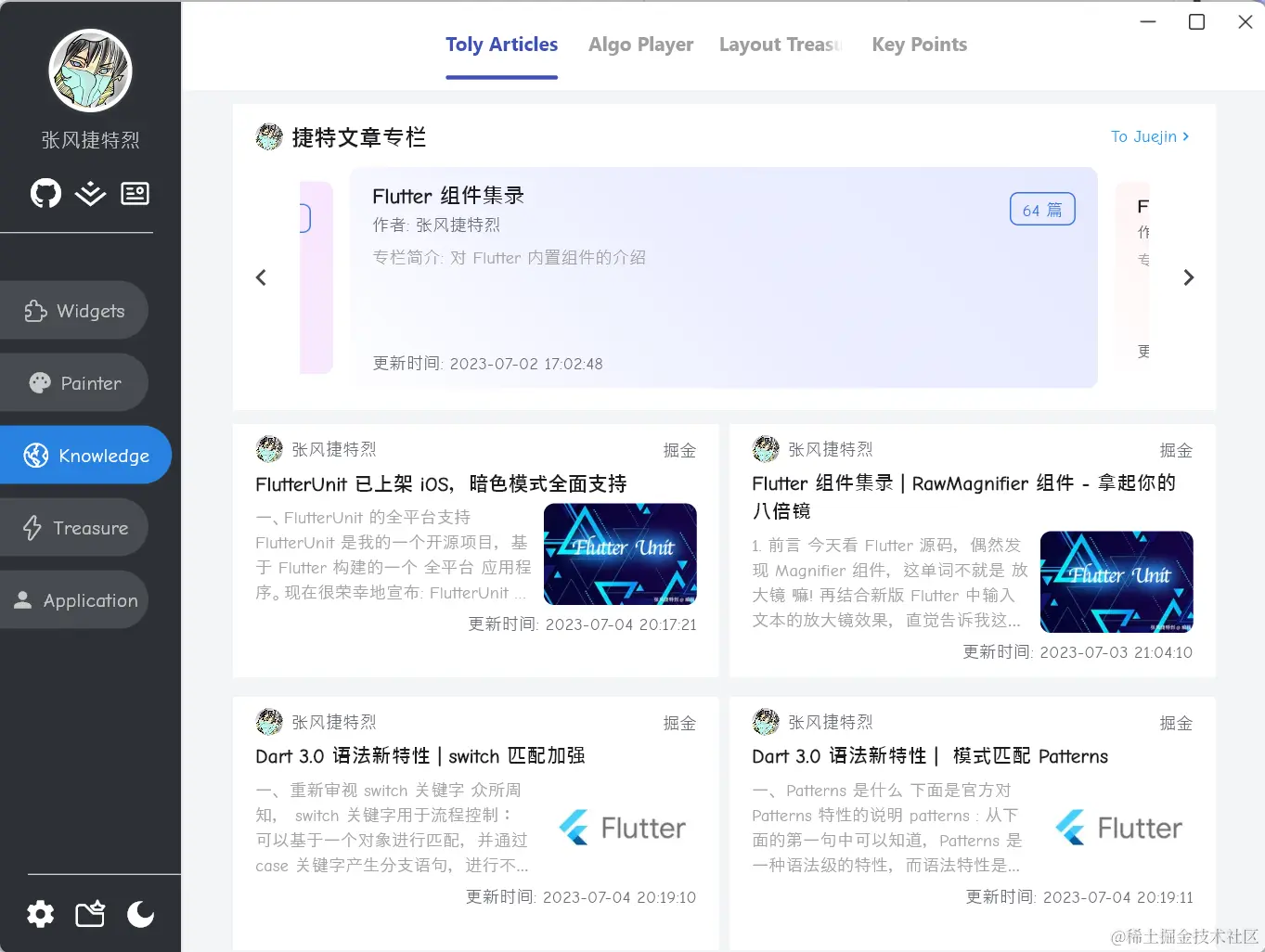This screenshot has width=1265, height=952.
Task: Click the small avatar next to 捷特文章专栏
Action: point(269,137)
